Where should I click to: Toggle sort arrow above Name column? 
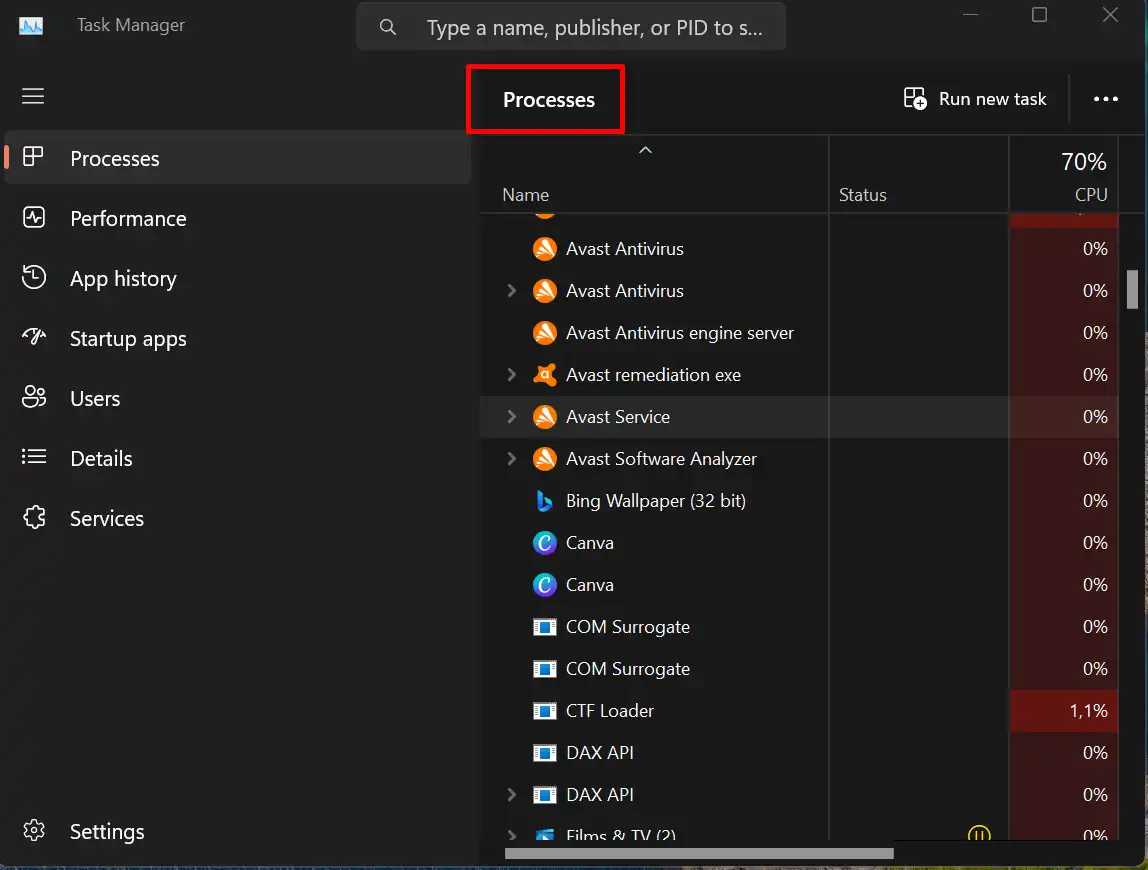click(645, 150)
